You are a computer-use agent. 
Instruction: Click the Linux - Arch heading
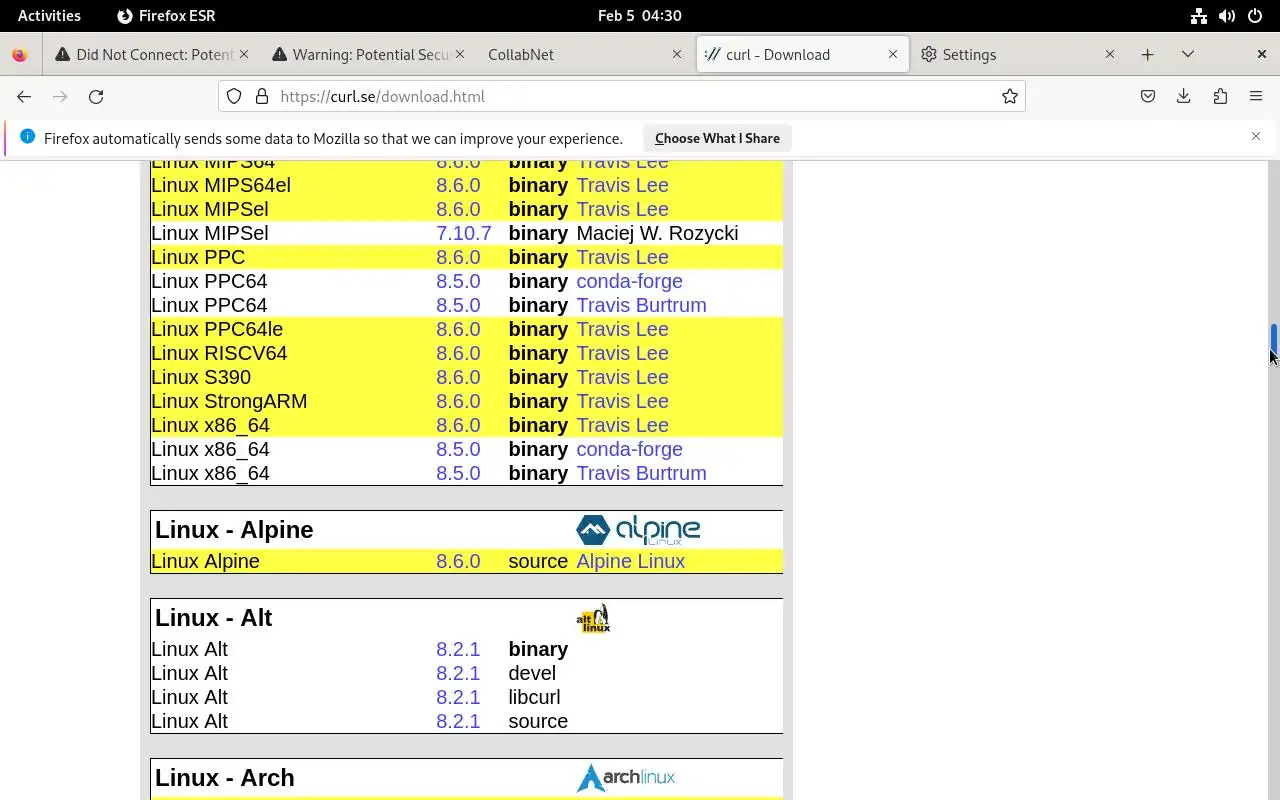(224, 777)
